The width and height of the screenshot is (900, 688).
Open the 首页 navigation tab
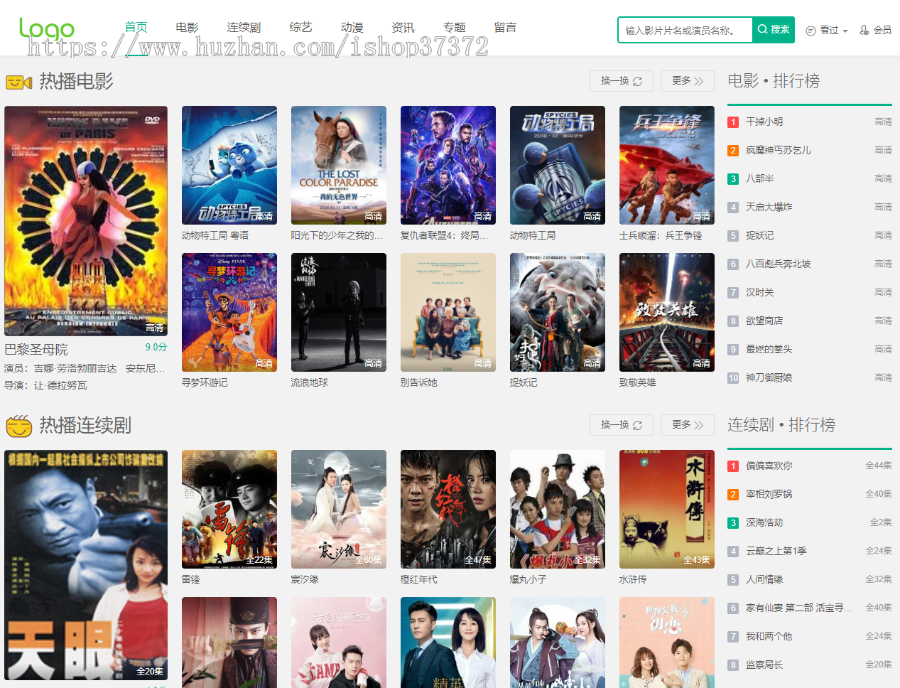click(x=136, y=27)
